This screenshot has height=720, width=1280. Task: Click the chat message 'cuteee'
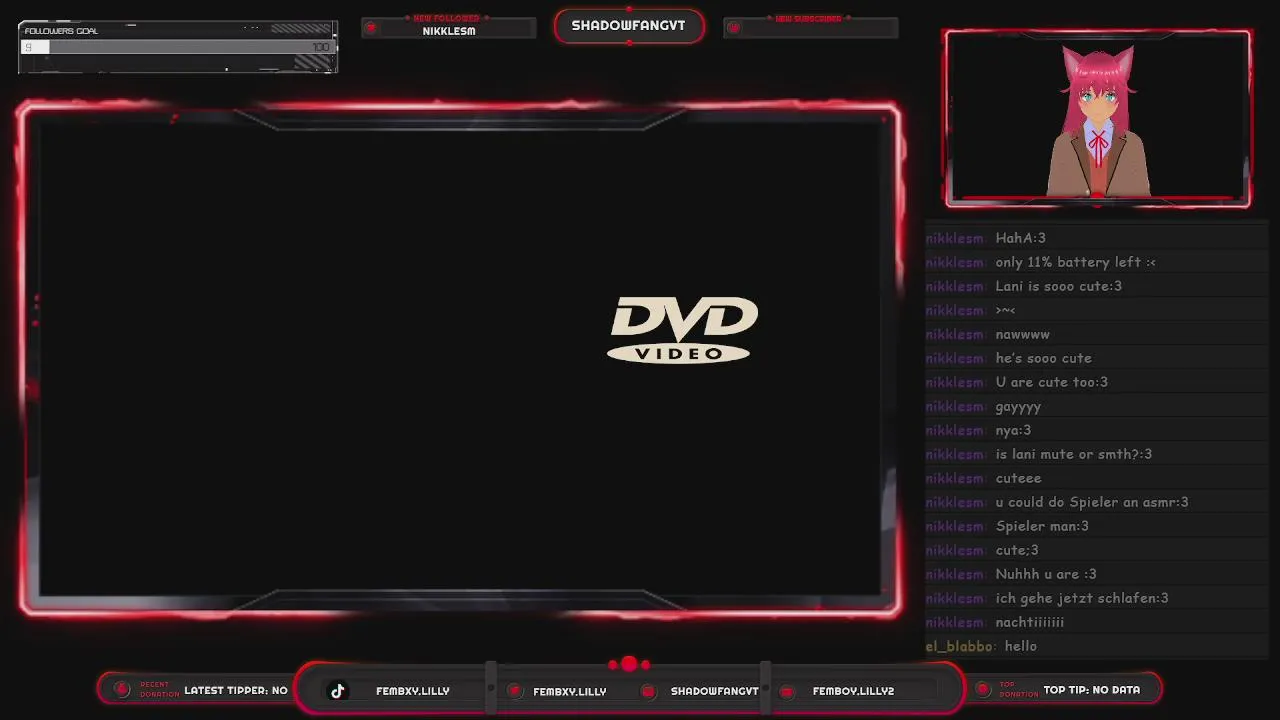click(x=1018, y=478)
